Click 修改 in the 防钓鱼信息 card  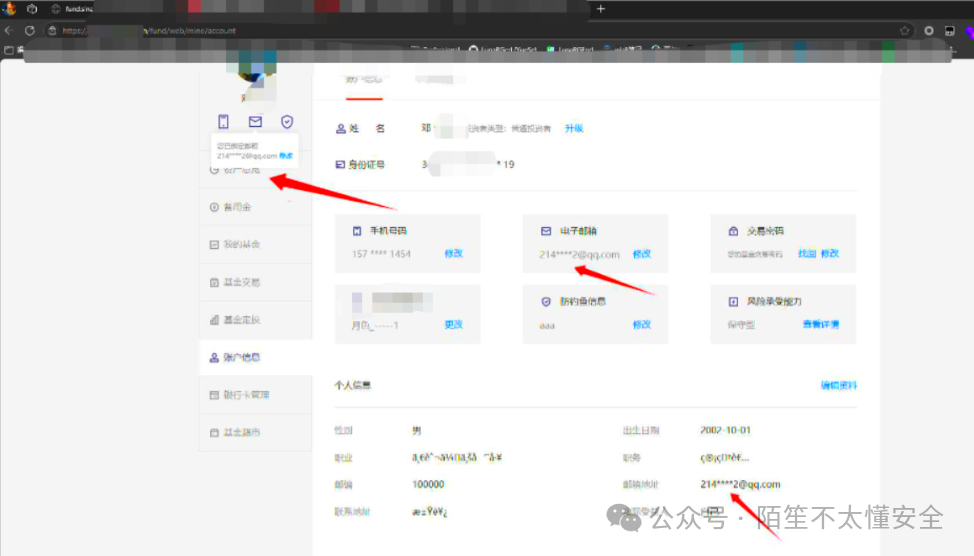(x=642, y=324)
